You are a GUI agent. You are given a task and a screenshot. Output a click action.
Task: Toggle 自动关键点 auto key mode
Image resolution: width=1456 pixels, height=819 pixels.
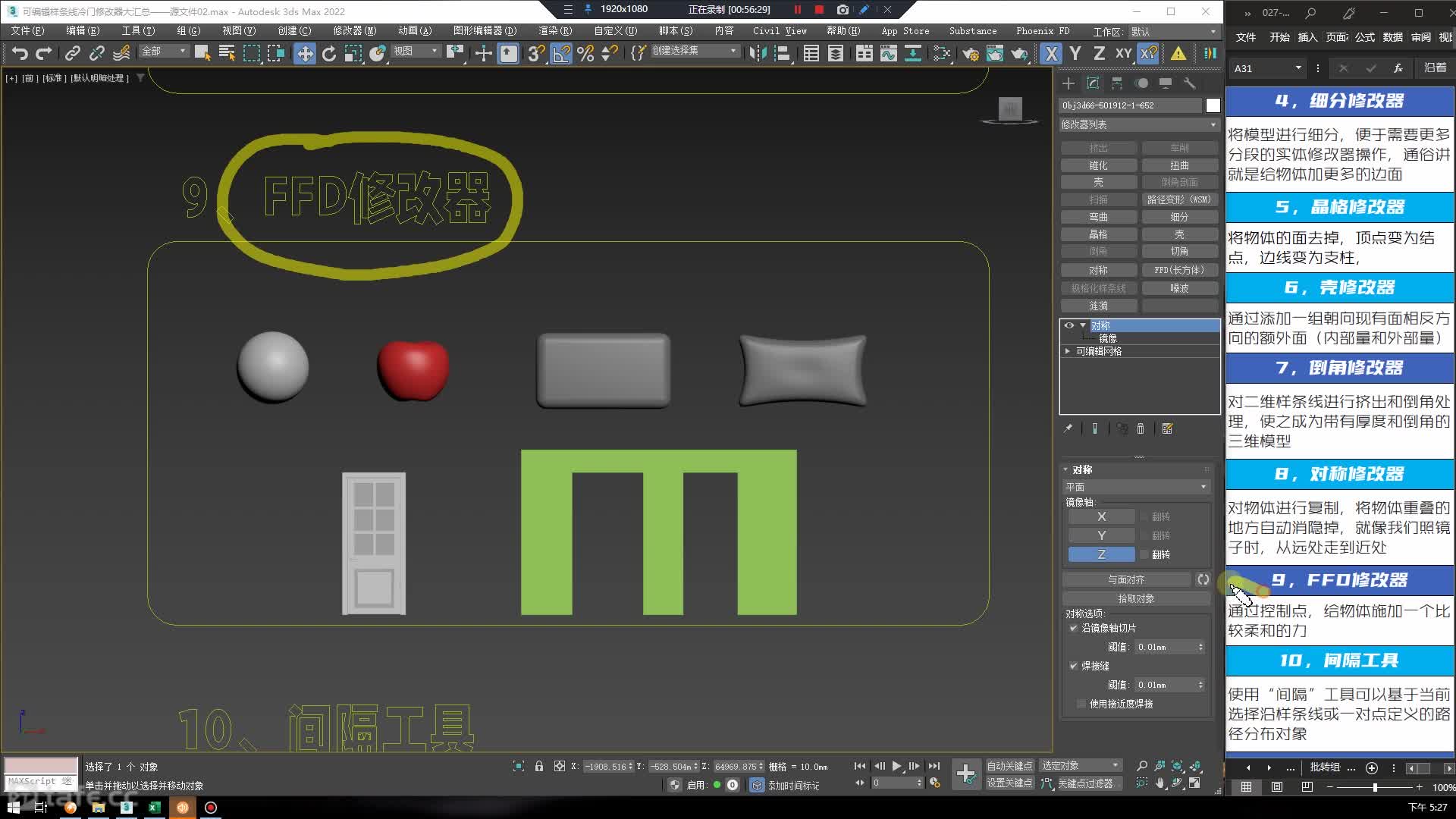click(x=1009, y=766)
